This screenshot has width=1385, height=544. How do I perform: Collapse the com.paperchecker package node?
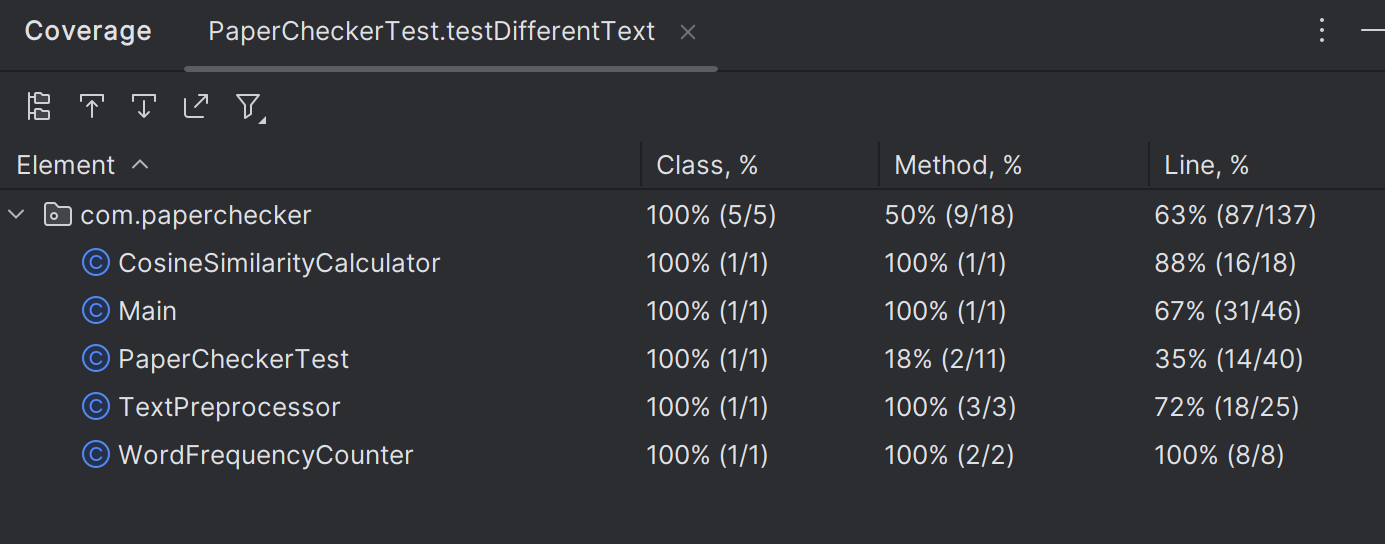point(17,215)
